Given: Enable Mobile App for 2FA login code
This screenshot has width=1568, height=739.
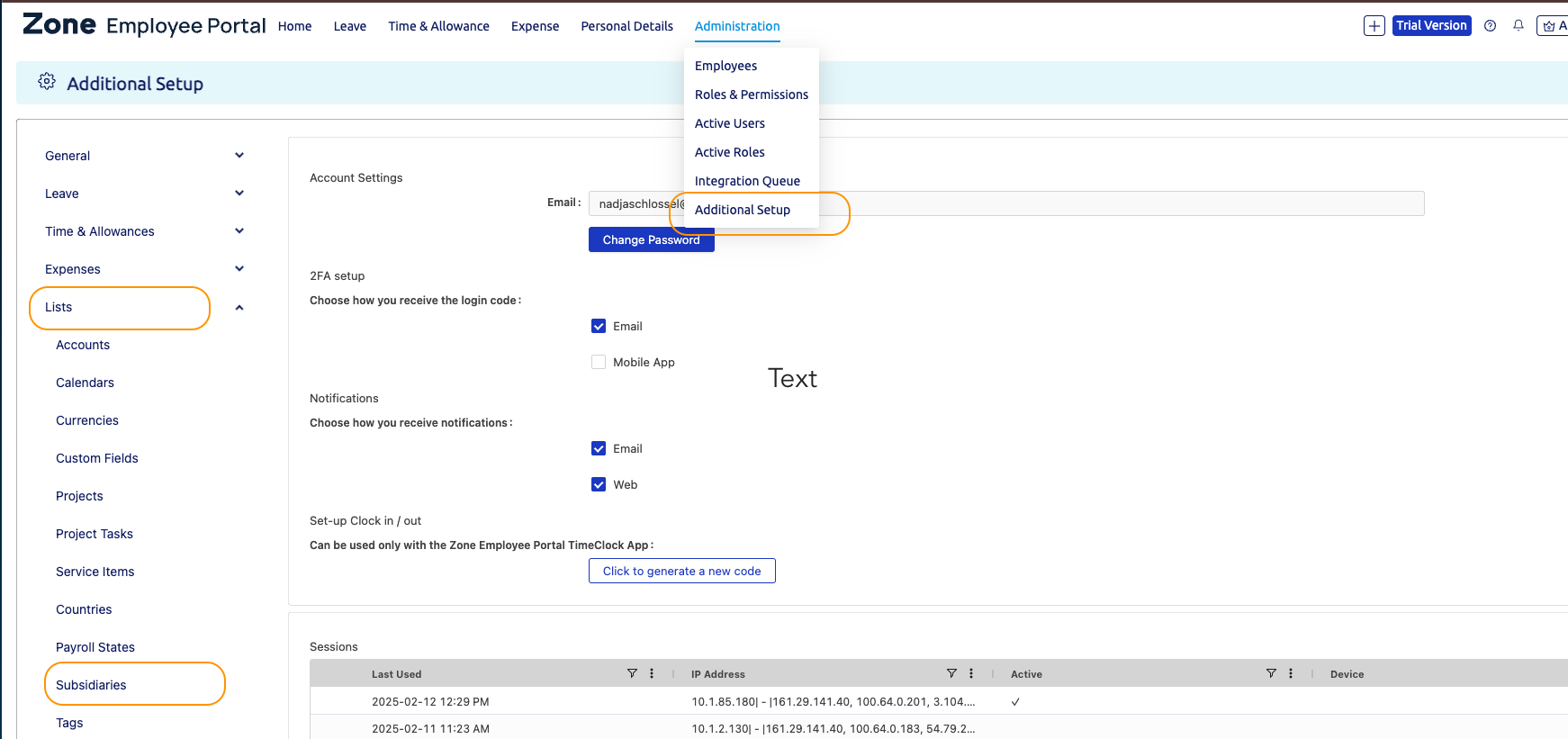Looking at the screenshot, I should coord(599,362).
